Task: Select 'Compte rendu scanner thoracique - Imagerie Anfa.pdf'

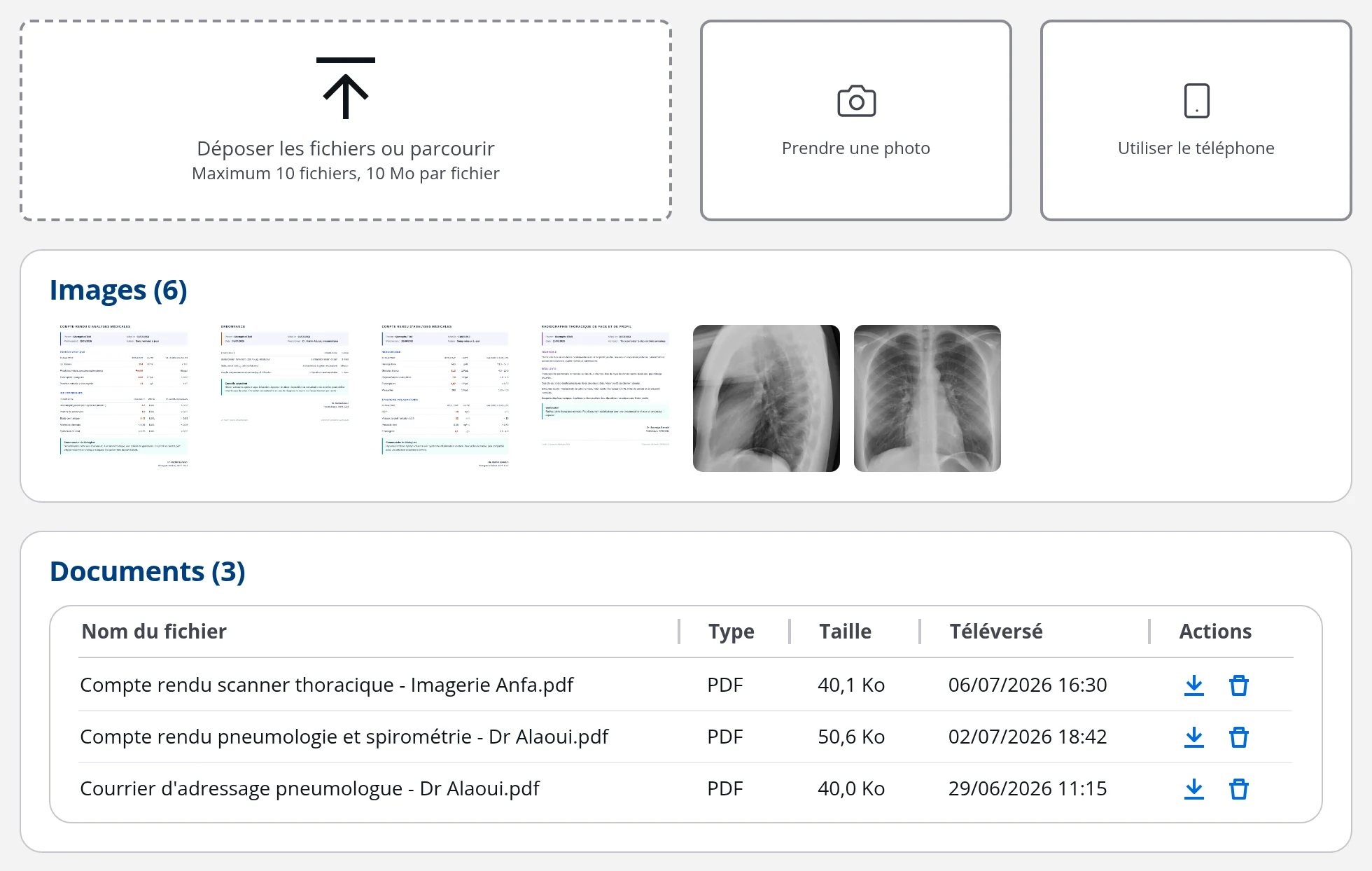Action: pos(327,685)
